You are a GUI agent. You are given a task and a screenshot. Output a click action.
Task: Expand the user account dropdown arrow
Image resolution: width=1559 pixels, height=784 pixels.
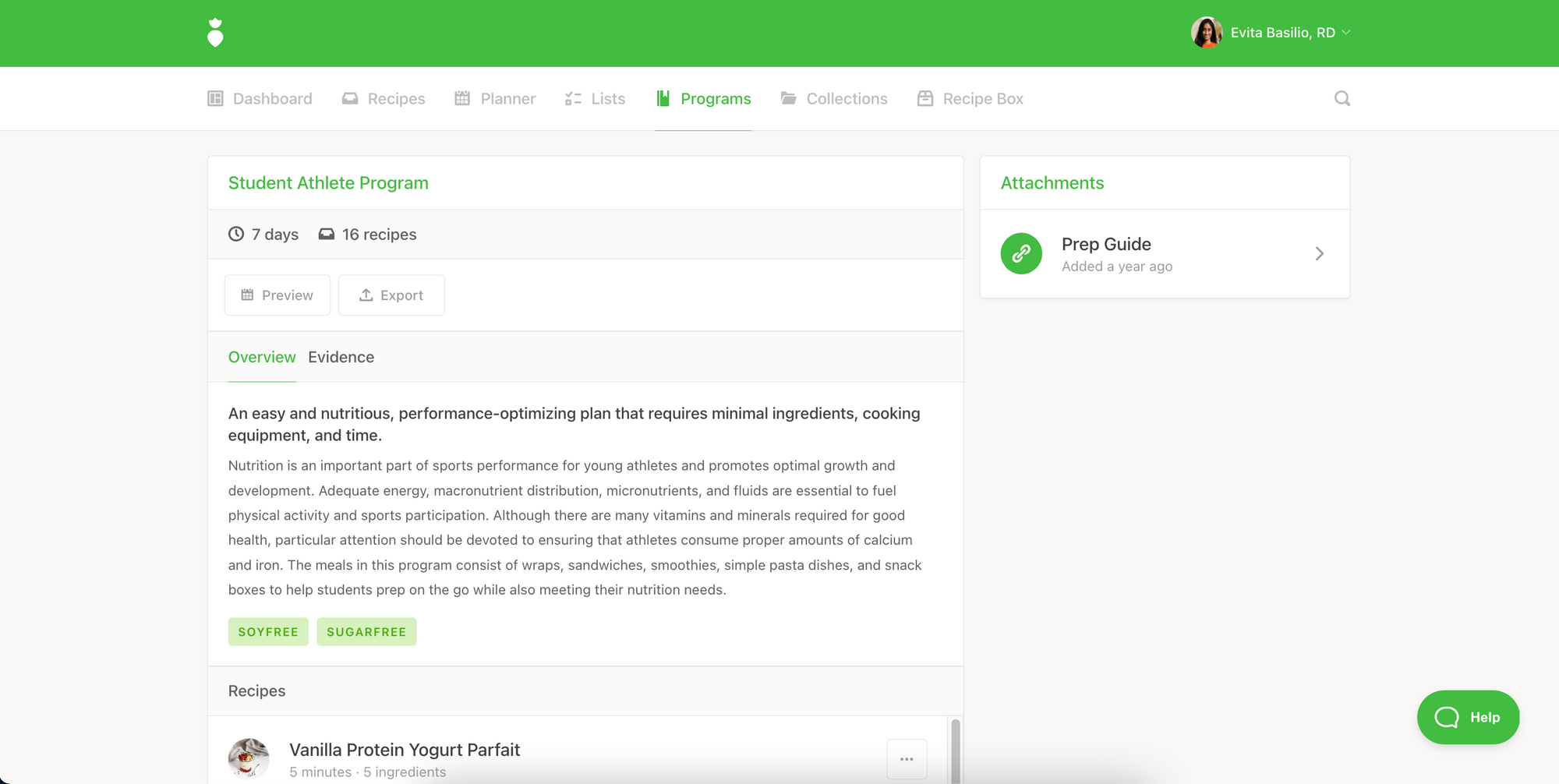1346,33
